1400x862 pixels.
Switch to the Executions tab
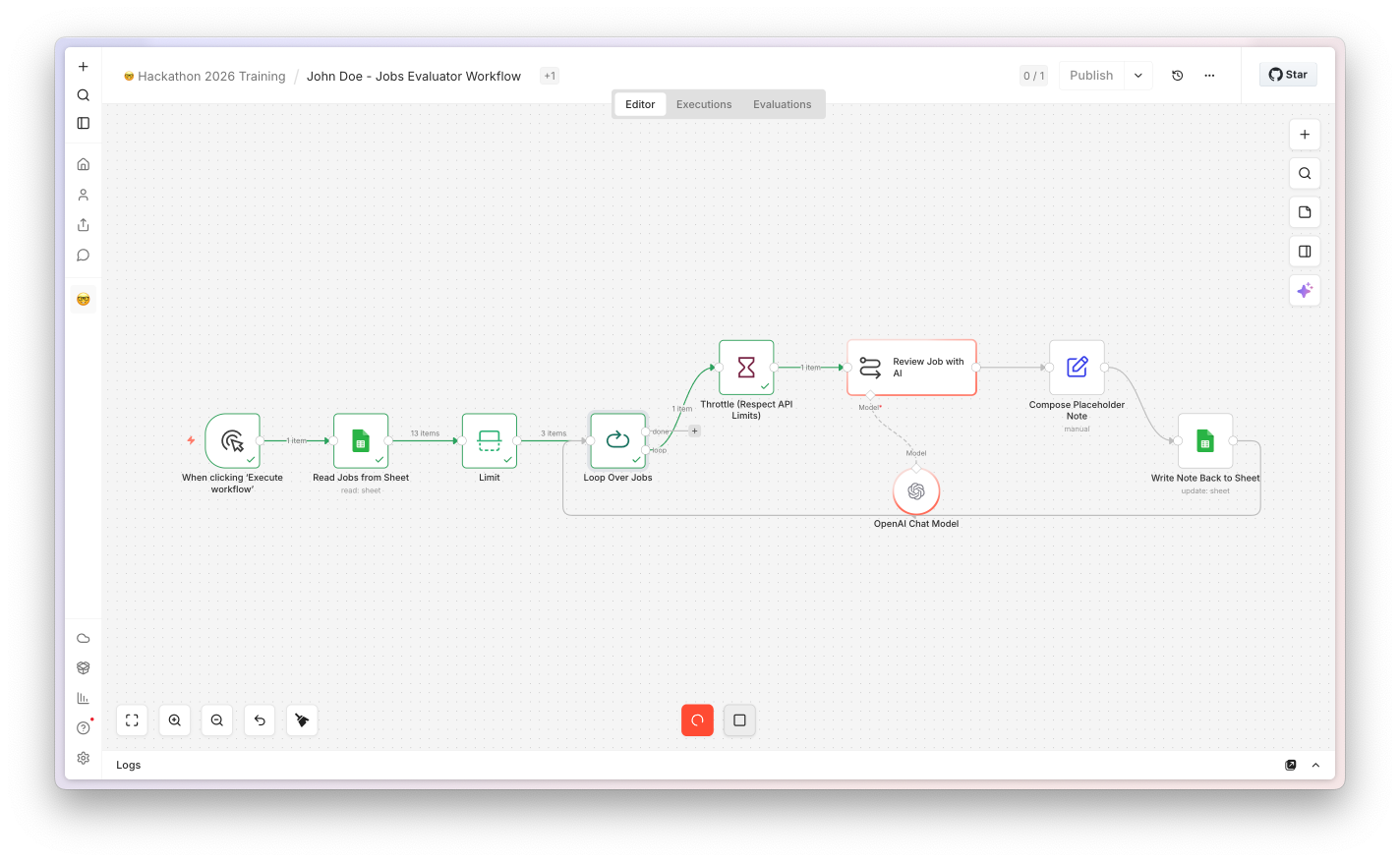pyautogui.click(x=704, y=104)
